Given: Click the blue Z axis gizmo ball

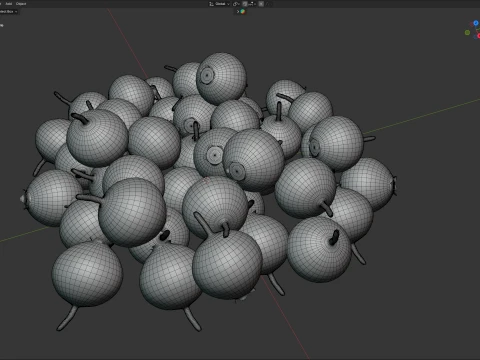Looking at the screenshot, I should (476, 23).
